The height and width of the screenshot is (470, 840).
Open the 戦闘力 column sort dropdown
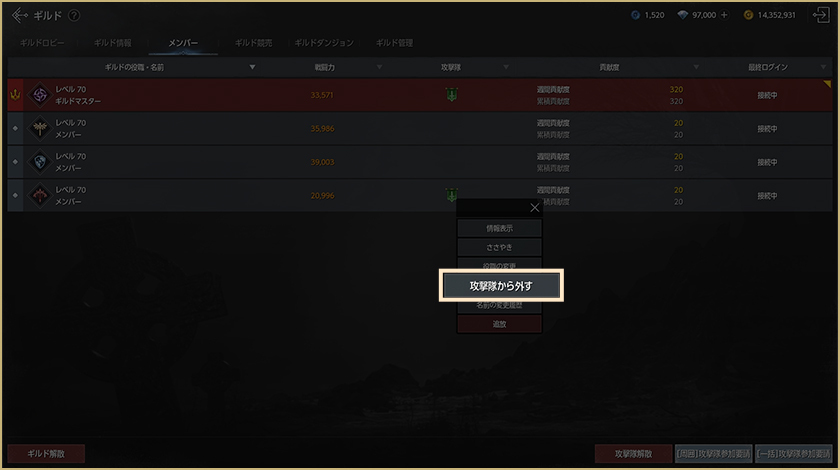379,67
